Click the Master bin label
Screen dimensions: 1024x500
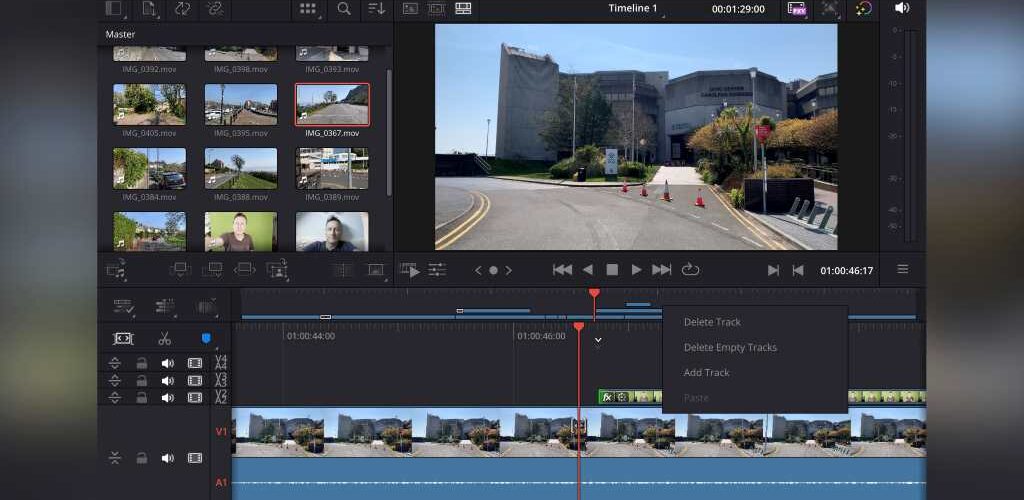(120, 34)
